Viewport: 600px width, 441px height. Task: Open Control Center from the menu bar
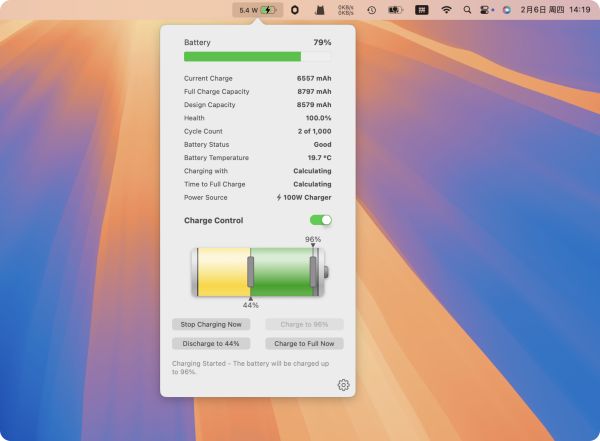486,10
